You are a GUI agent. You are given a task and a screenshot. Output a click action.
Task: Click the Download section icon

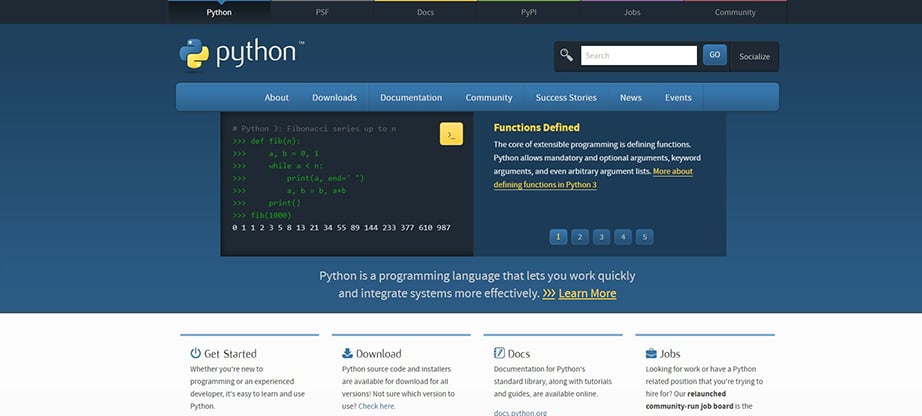coord(348,353)
